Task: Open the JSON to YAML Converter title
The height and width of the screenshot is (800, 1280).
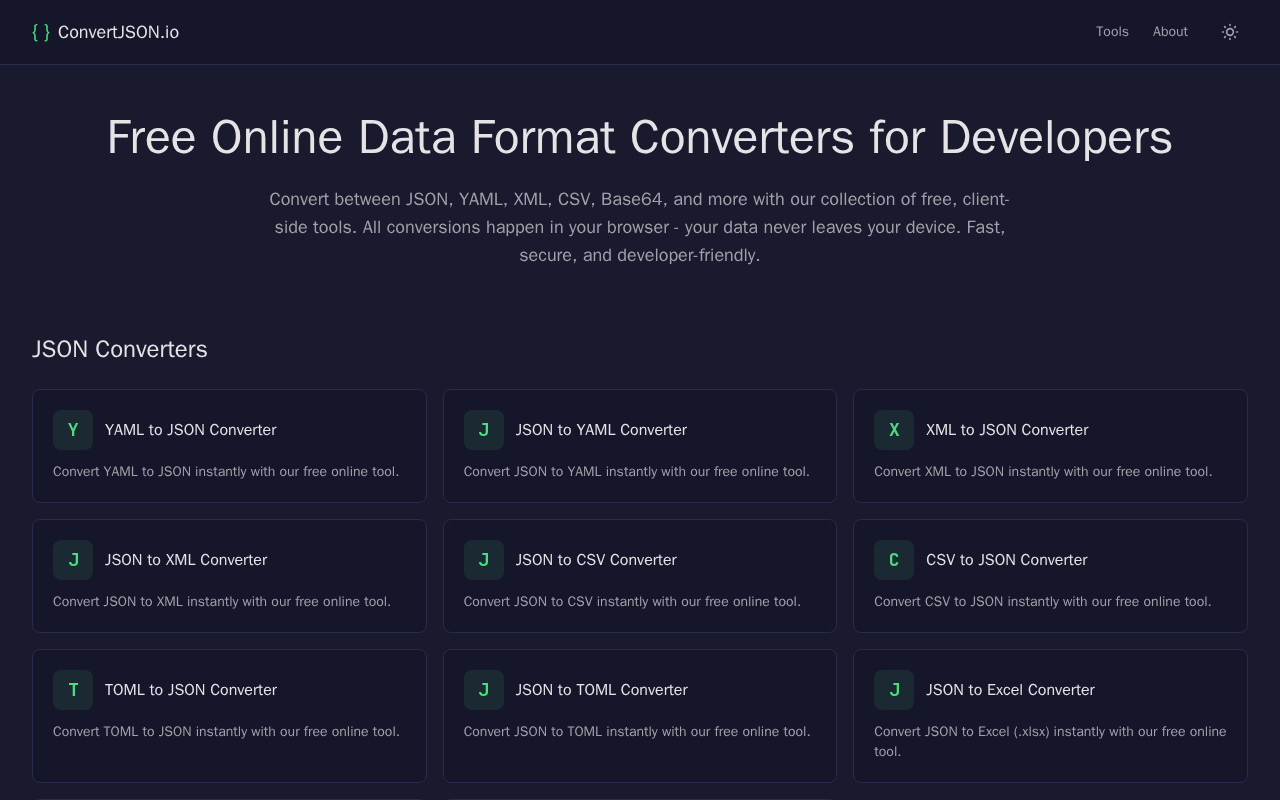Action: pos(601,430)
